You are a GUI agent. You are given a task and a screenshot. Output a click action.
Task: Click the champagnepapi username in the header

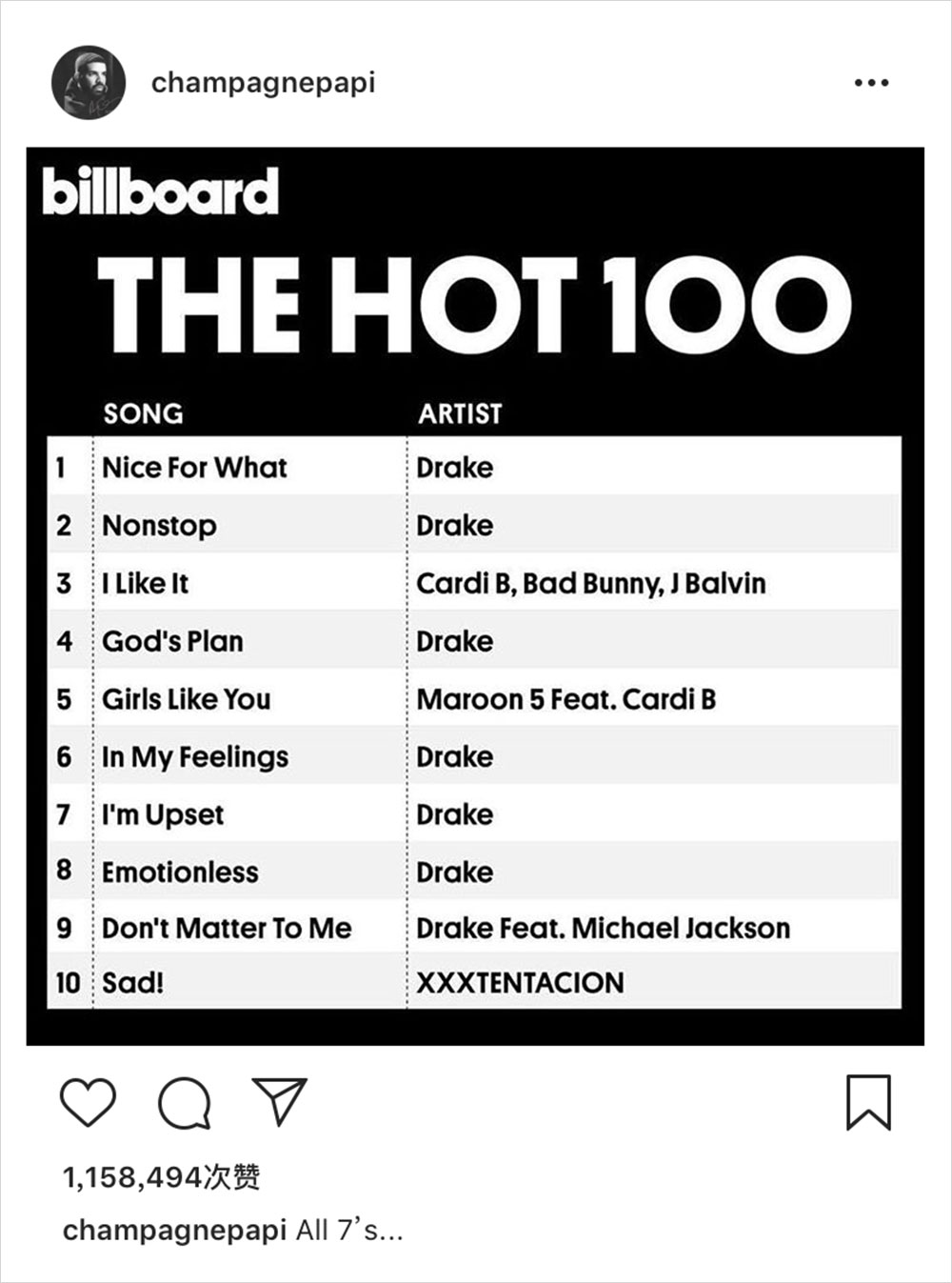pyautogui.click(x=263, y=83)
